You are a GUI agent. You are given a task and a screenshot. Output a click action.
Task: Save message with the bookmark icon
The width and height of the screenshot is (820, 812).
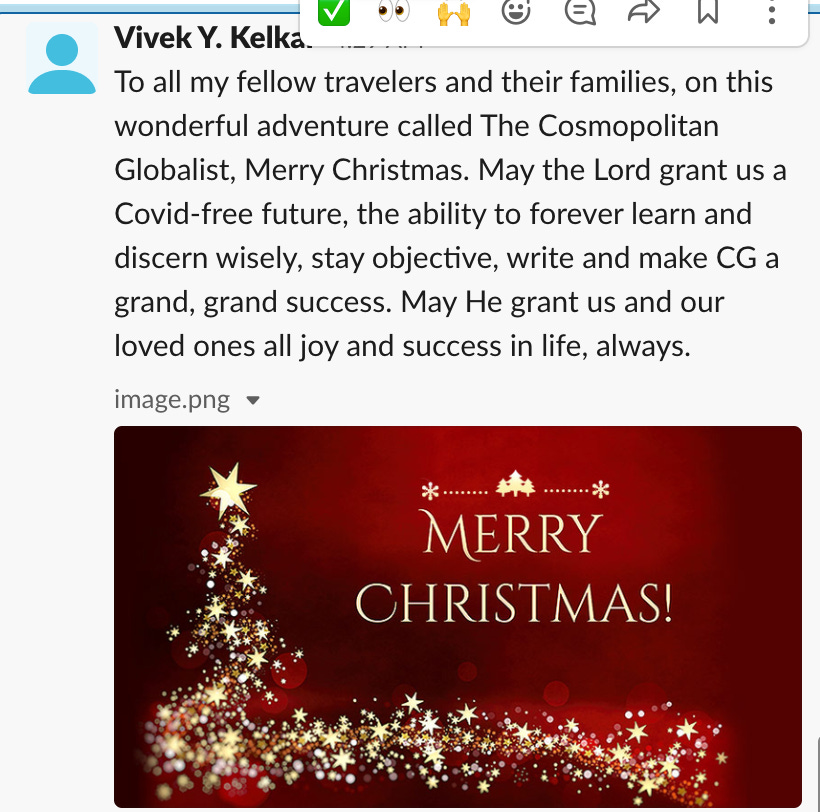point(708,12)
